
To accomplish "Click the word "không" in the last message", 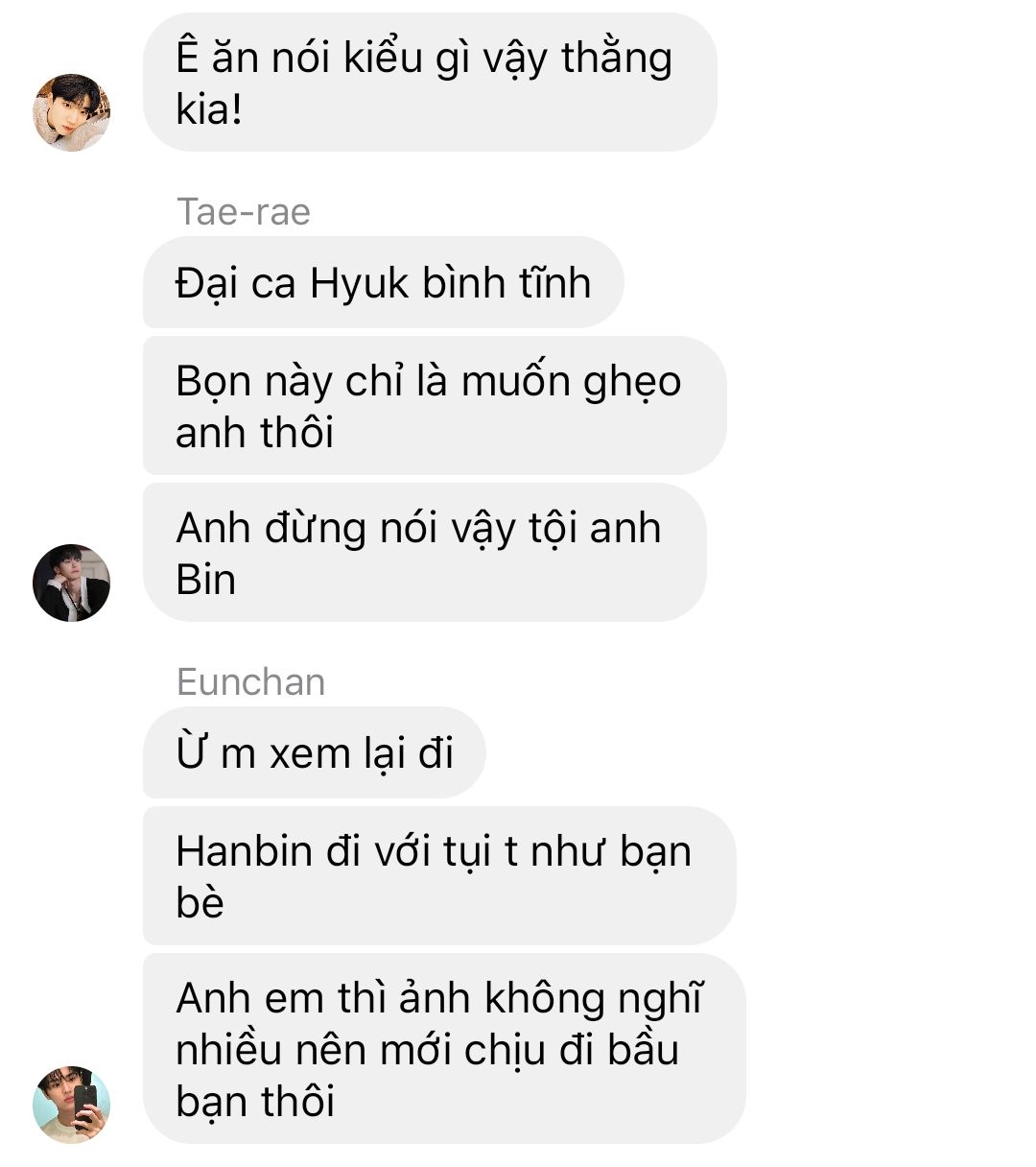I will click(x=544, y=1000).
